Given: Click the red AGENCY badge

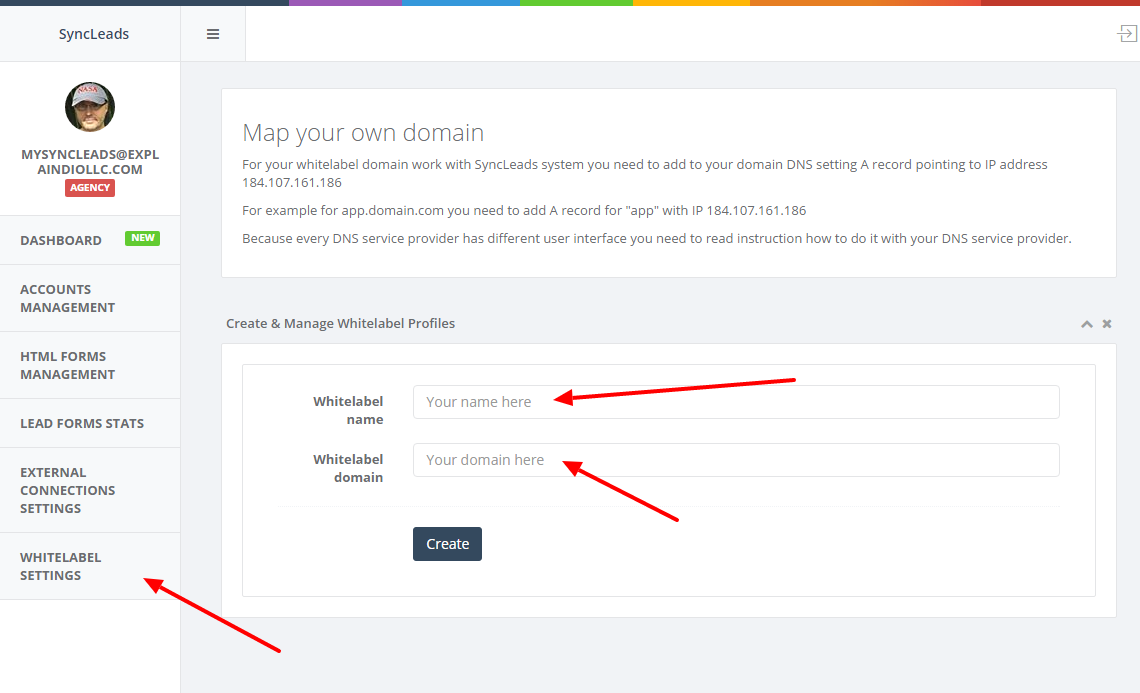Looking at the screenshot, I should tap(90, 188).
